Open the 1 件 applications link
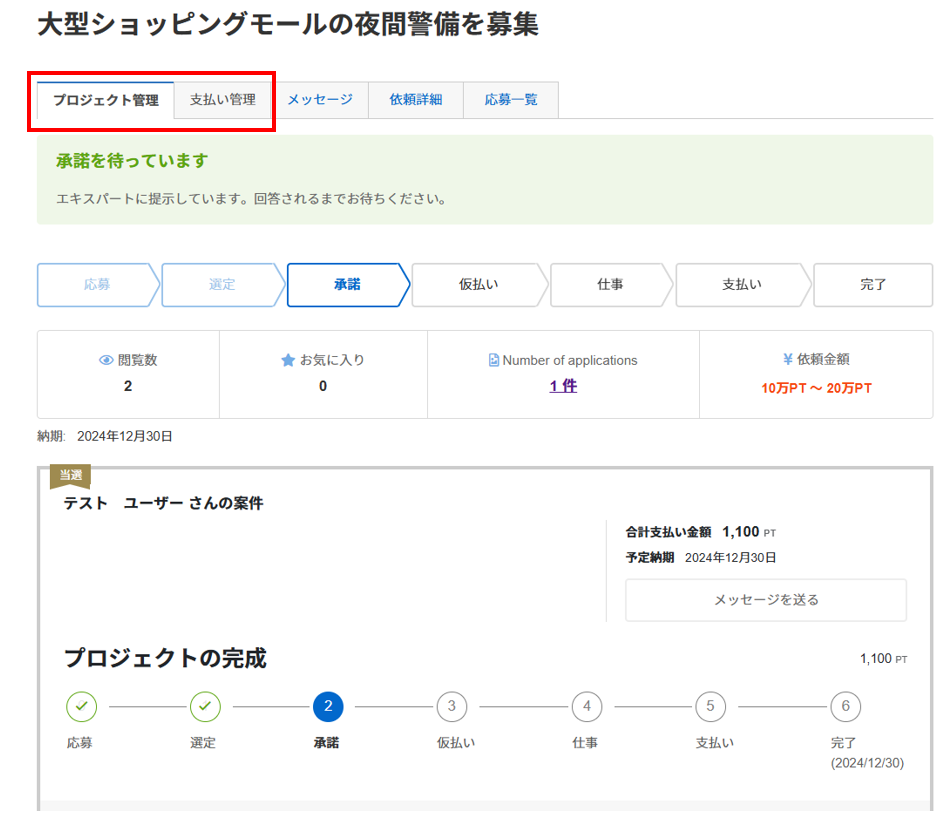 click(x=563, y=386)
